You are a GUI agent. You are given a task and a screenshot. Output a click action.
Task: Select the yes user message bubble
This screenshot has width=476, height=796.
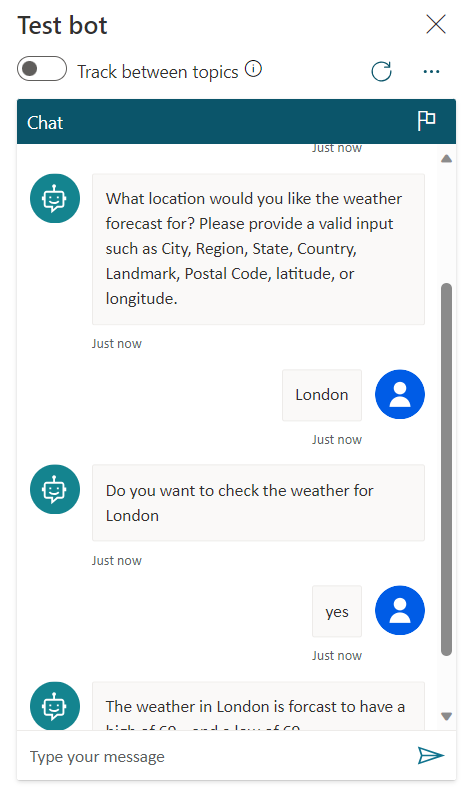337,611
